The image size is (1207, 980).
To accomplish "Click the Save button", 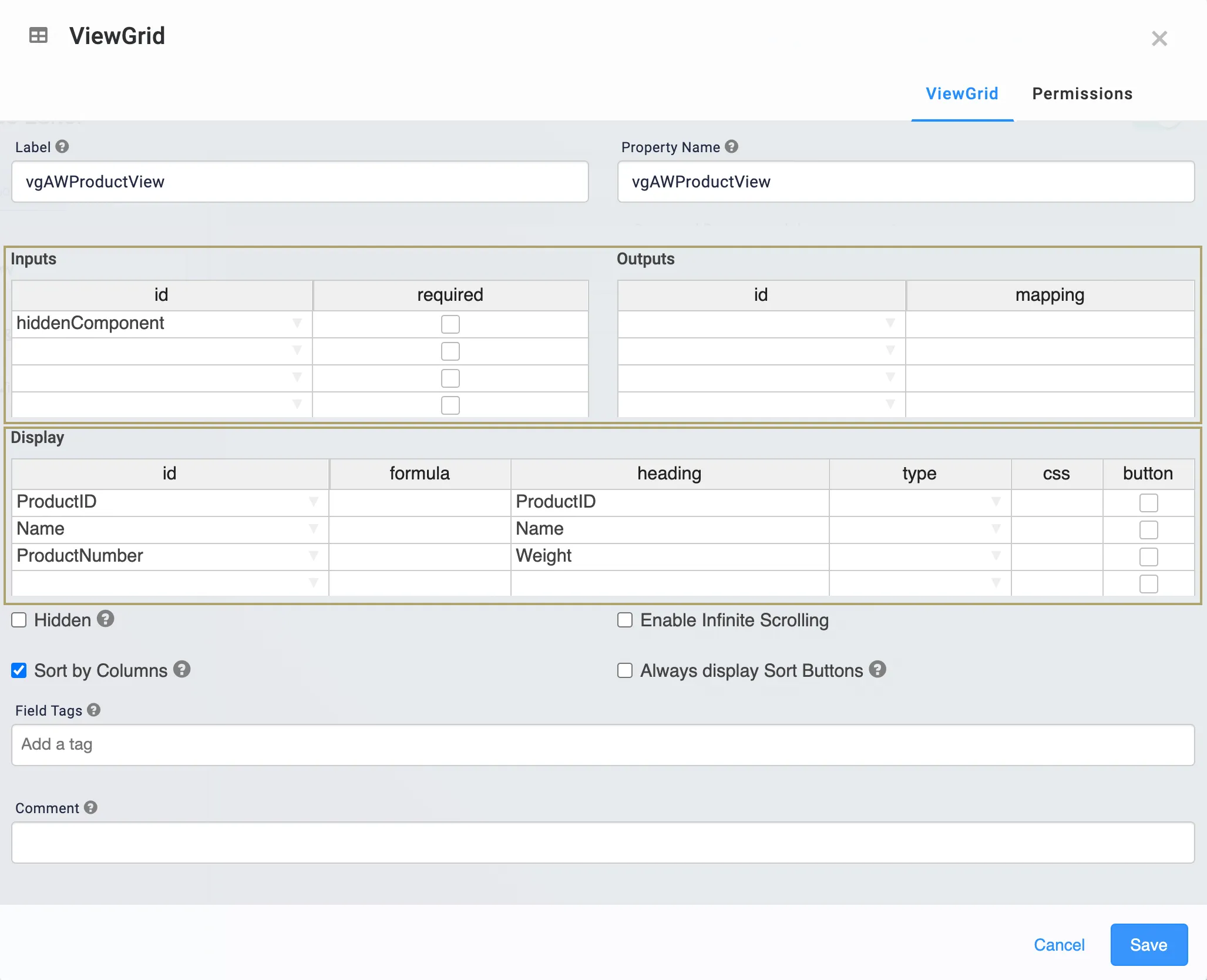I will coord(1148,945).
